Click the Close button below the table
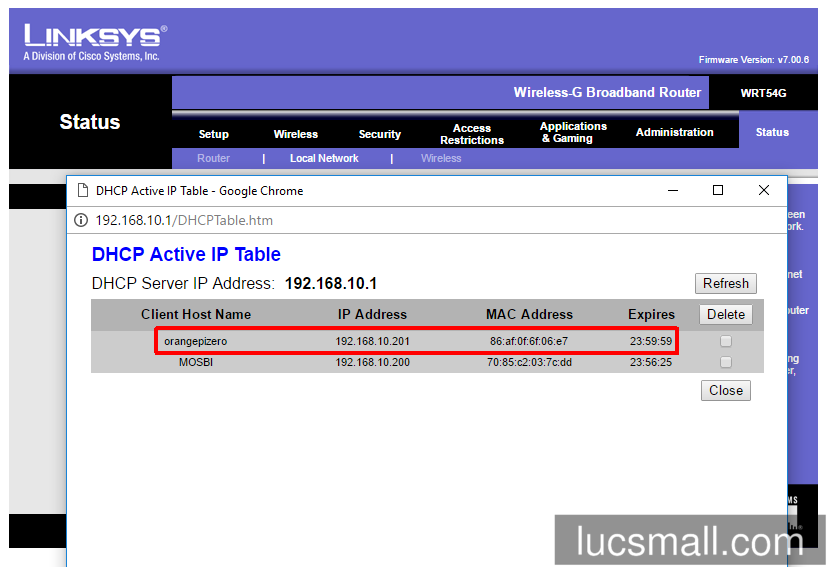828x567 pixels. pos(726,391)
